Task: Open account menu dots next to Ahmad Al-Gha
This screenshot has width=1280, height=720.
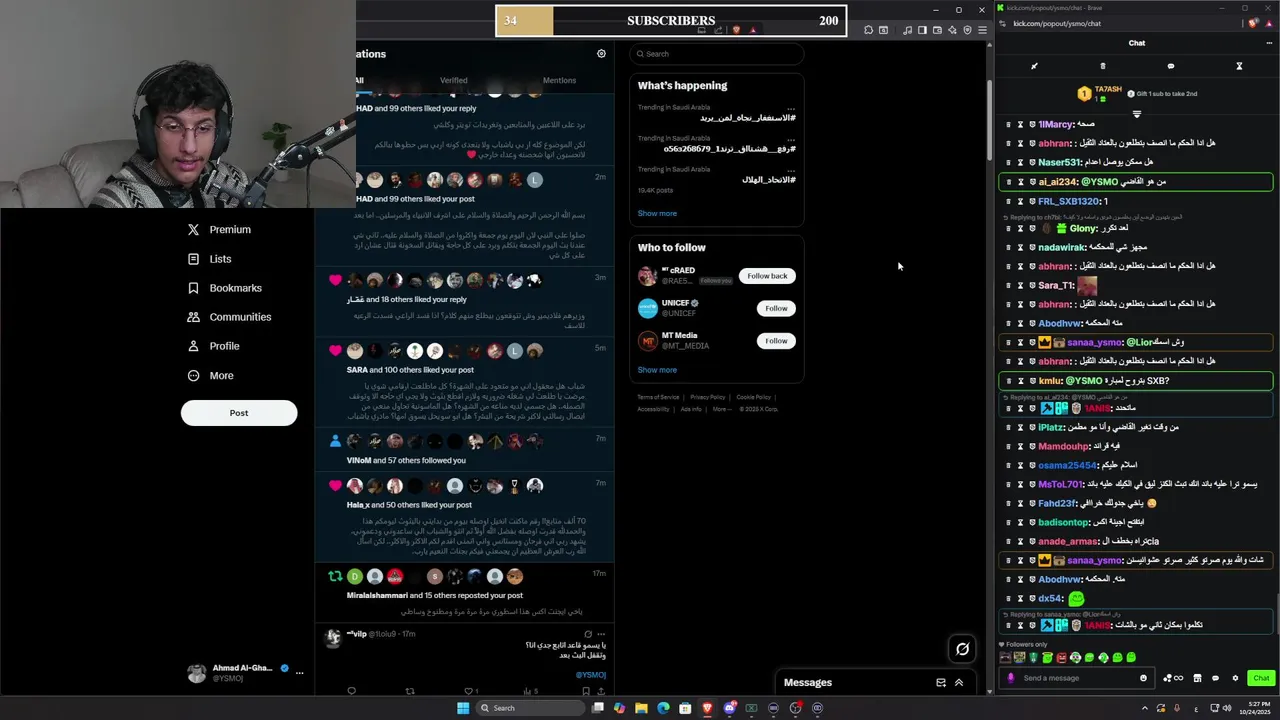Action: (299, 673)
